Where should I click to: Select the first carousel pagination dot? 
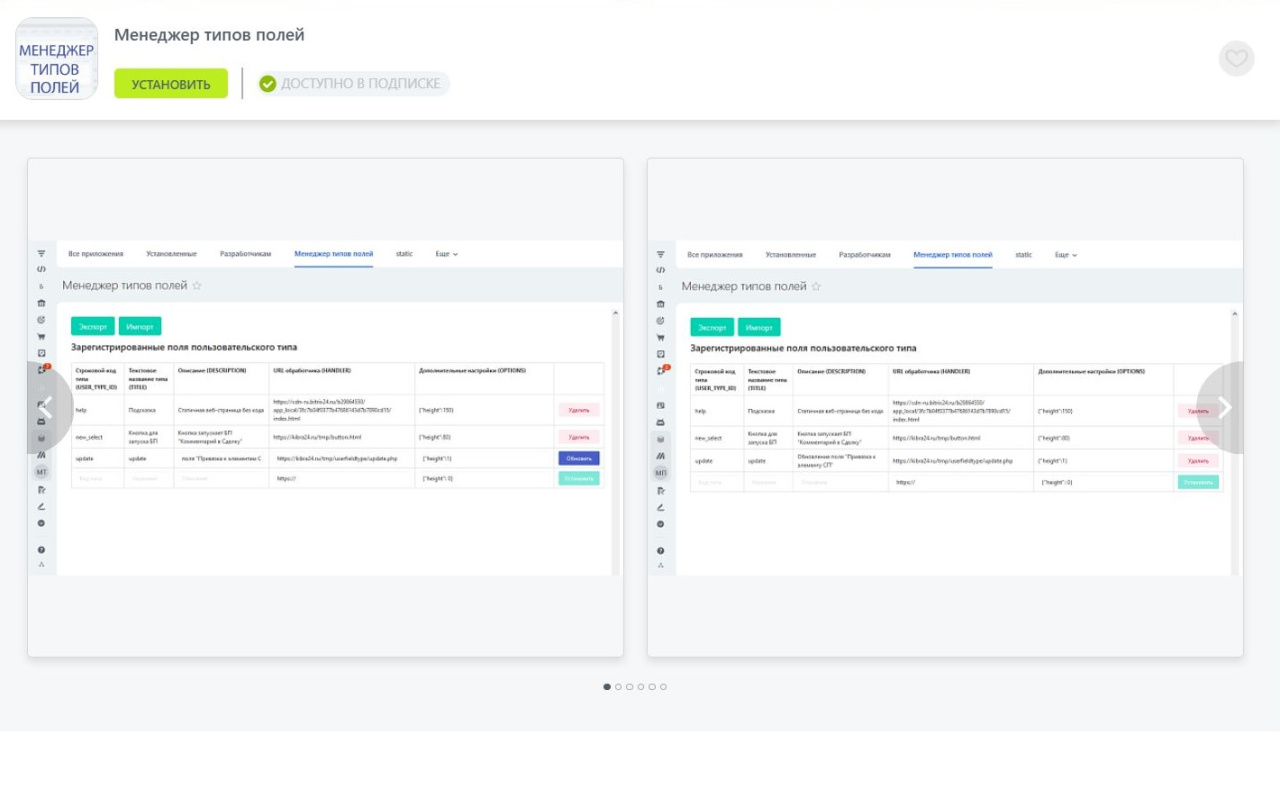pyautogui.click(x=607, y=687)
